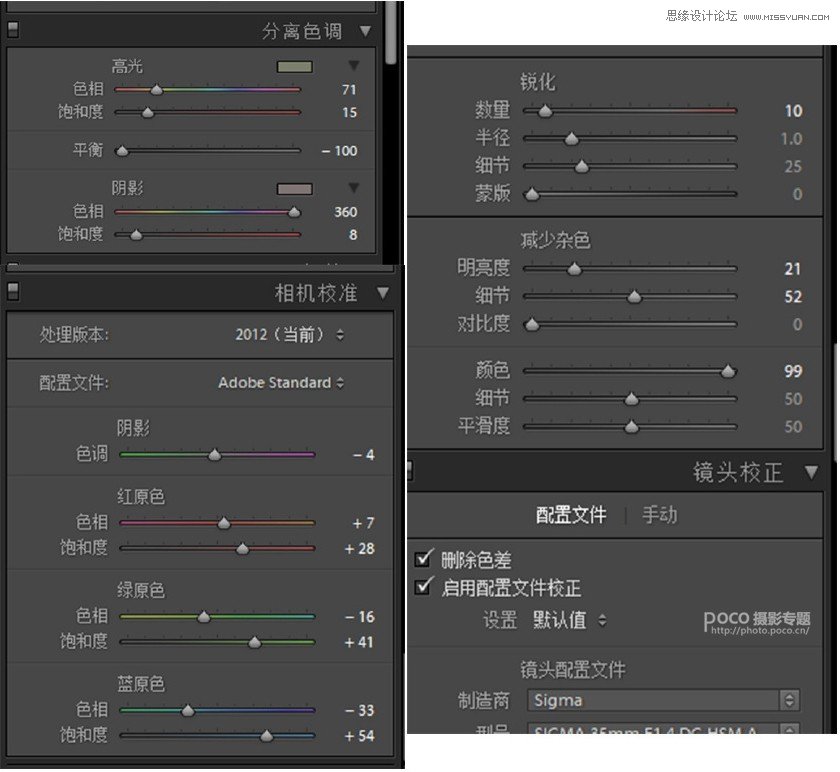Open the 制造商 Sigma dropdown
The height and width of the screenshot is (772, 840).
click(x=664, y=700)
